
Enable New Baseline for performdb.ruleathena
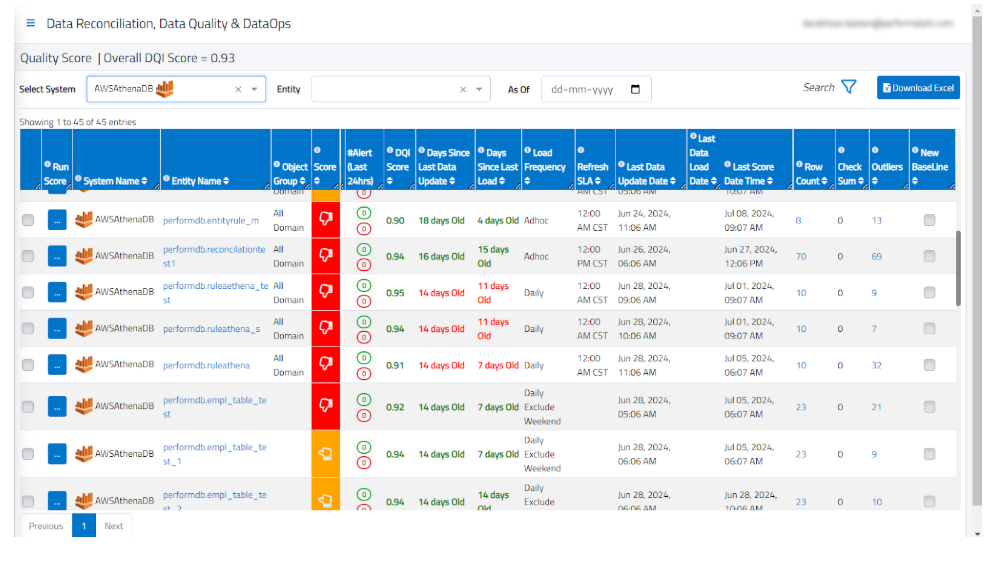click(x=929, y=365)
